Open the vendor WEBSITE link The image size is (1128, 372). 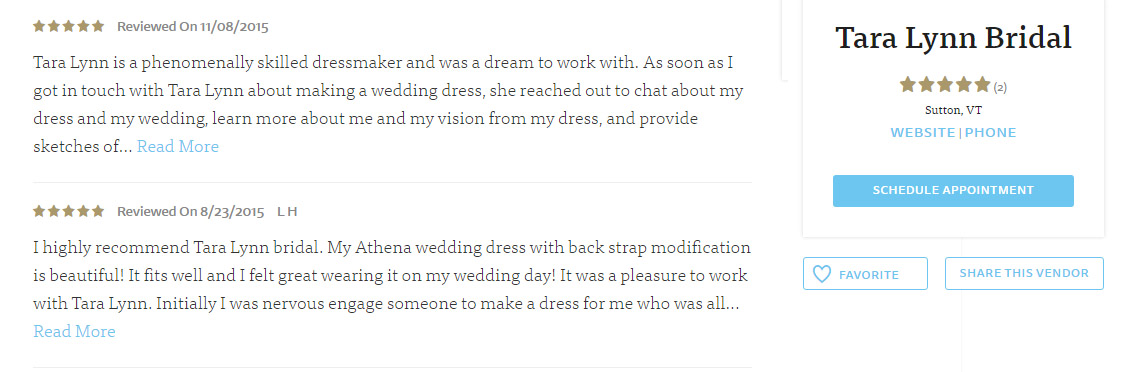[923, 133]
